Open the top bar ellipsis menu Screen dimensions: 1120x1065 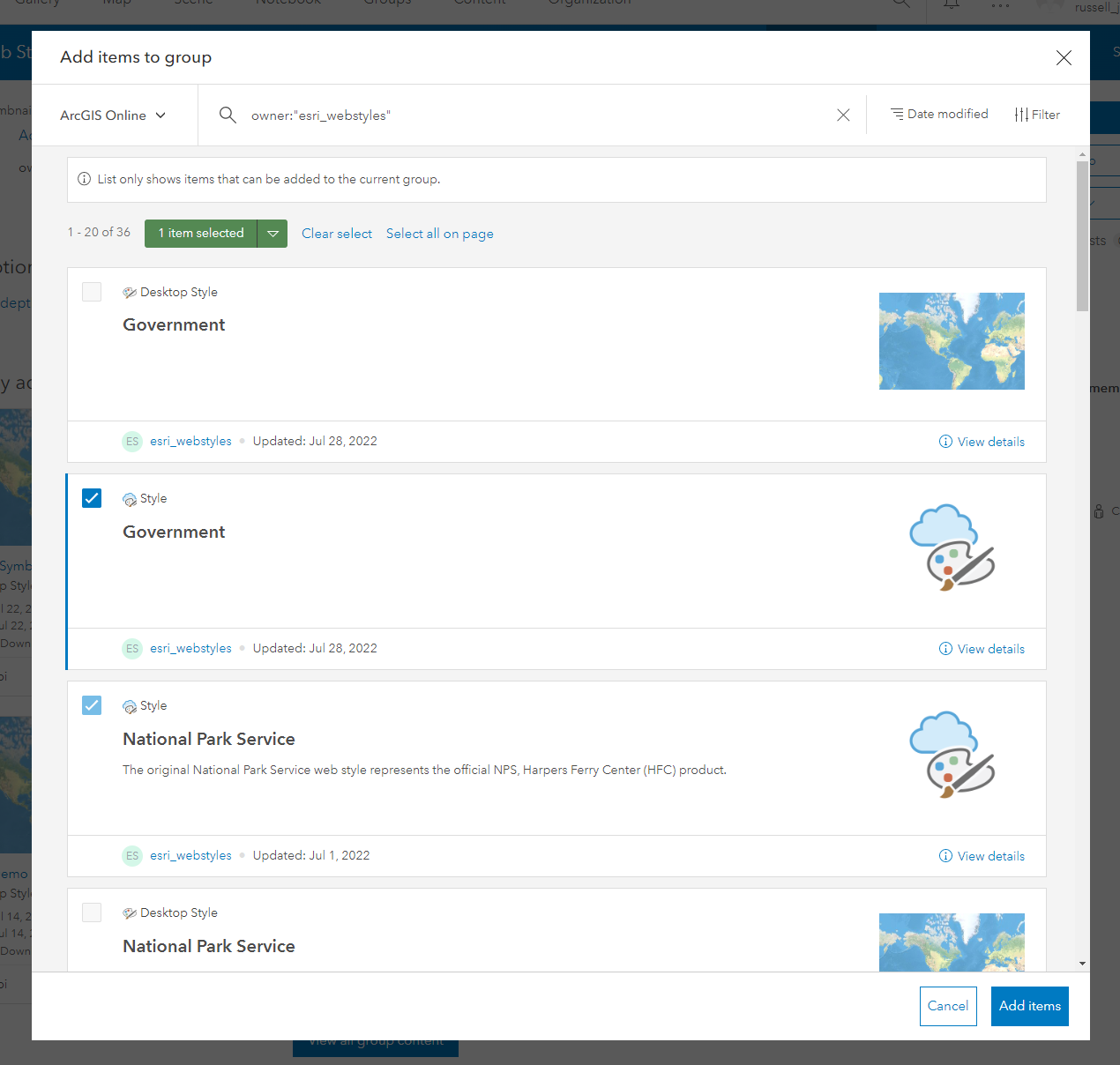pyautogui.click(x=1000, y=4)
